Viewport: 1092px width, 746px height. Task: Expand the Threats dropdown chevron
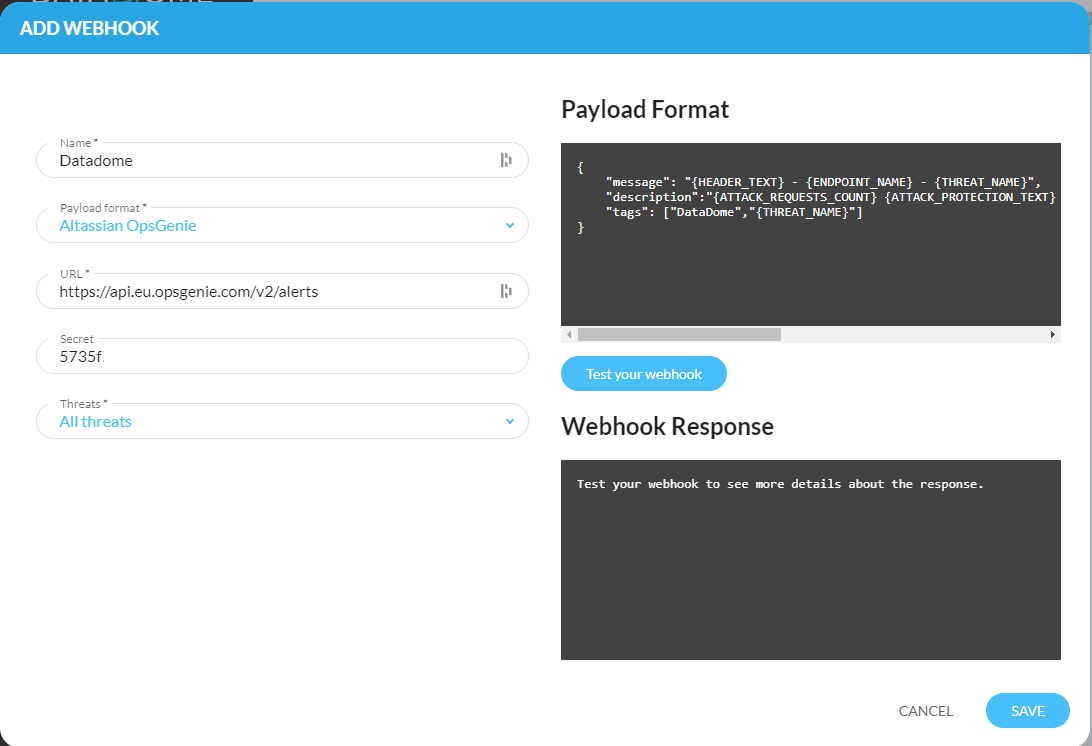510,421
